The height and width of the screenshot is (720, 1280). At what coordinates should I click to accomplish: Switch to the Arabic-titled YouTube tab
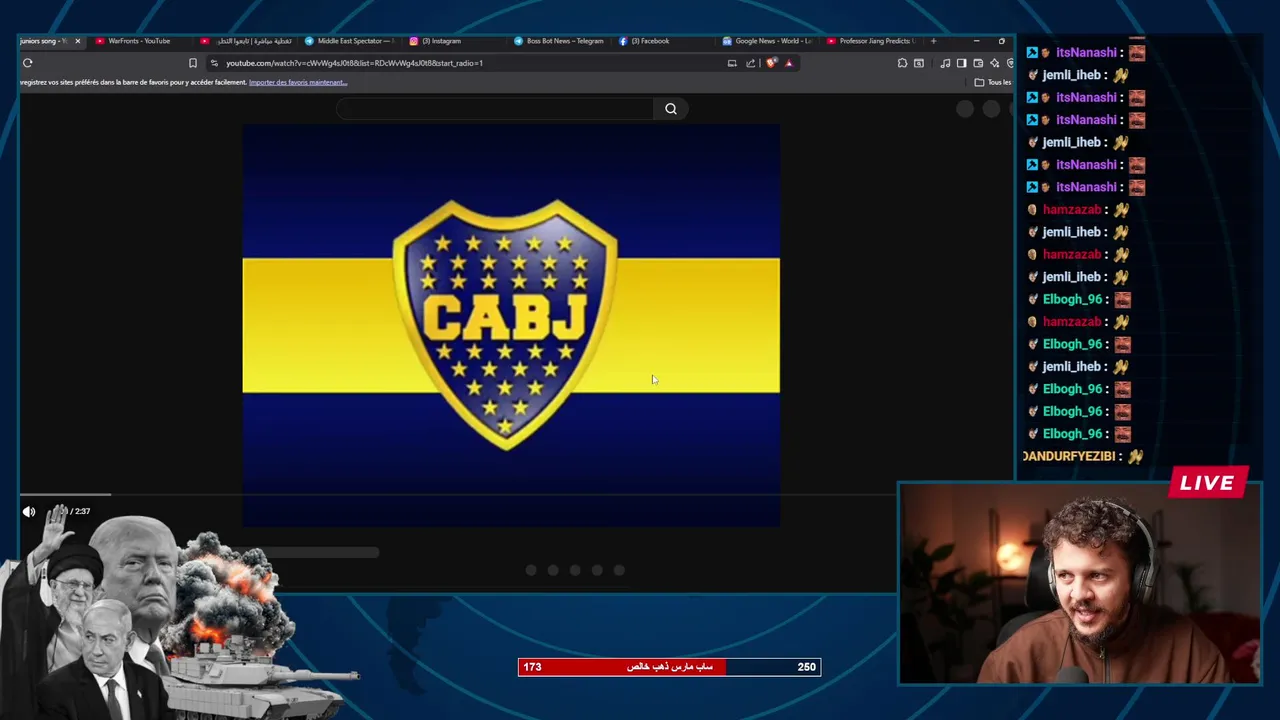(x=245, y=41)
